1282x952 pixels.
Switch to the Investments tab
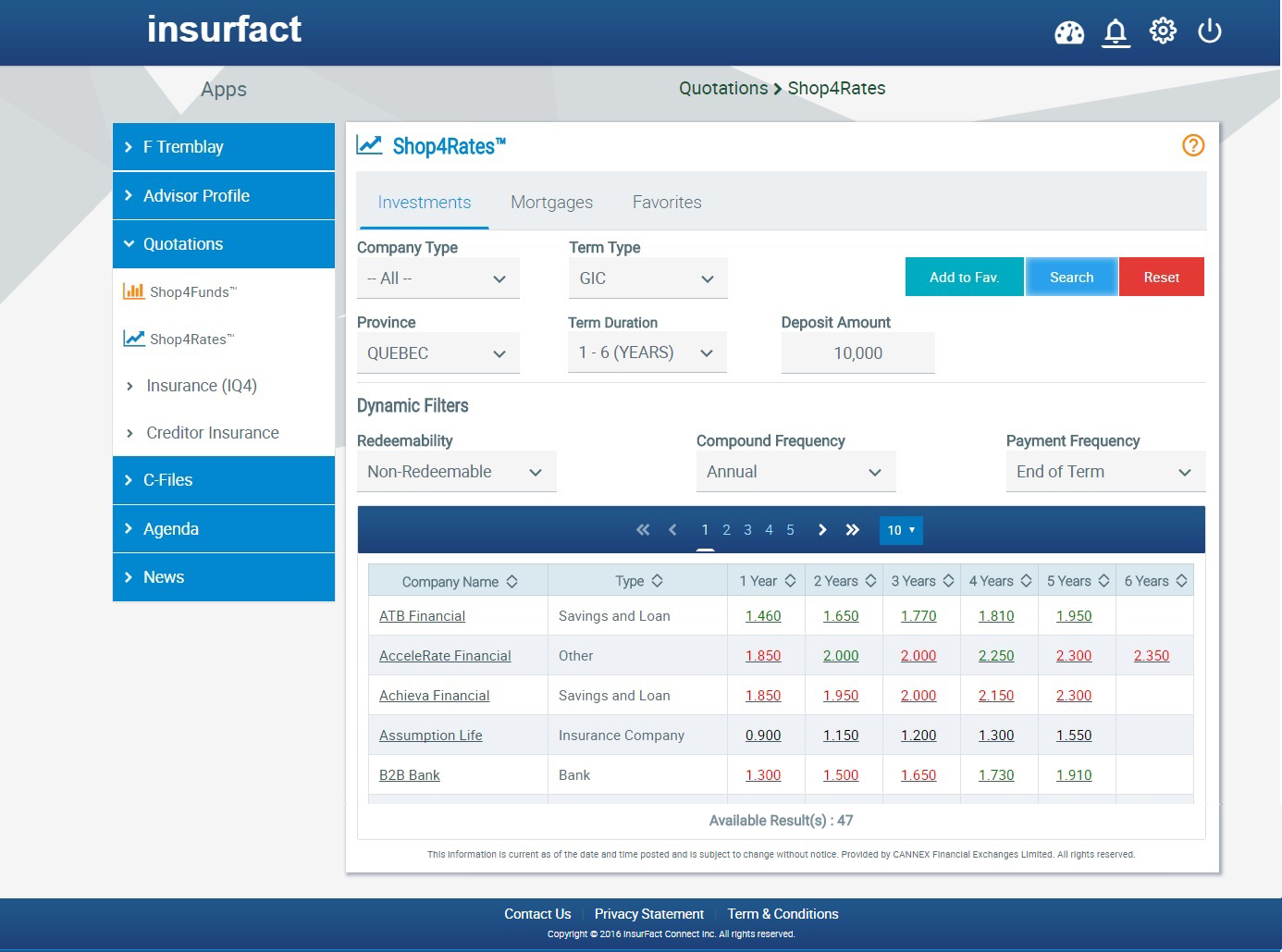click(425, 203)
